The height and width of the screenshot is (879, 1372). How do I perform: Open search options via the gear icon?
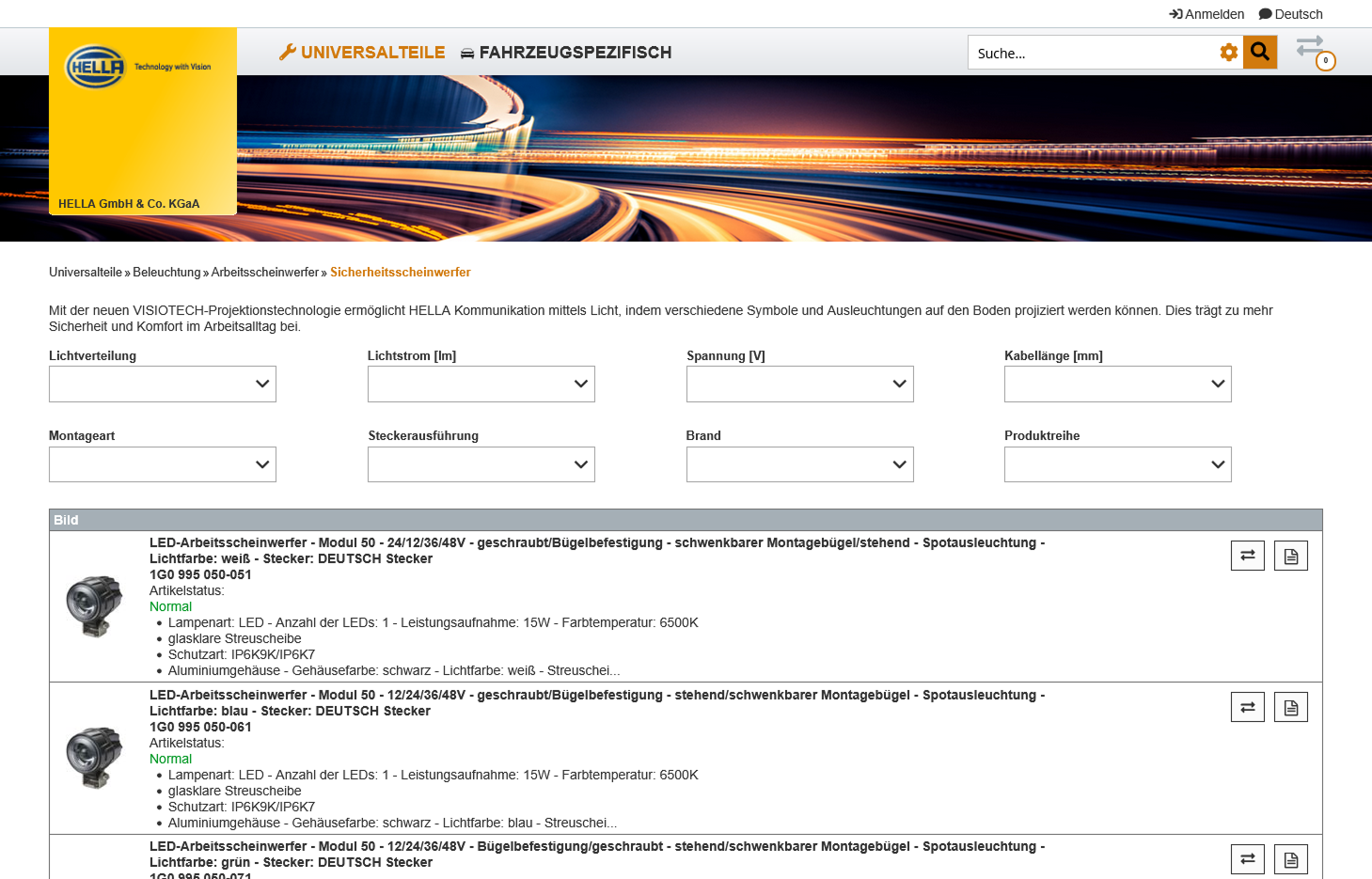click(1229, 52)
